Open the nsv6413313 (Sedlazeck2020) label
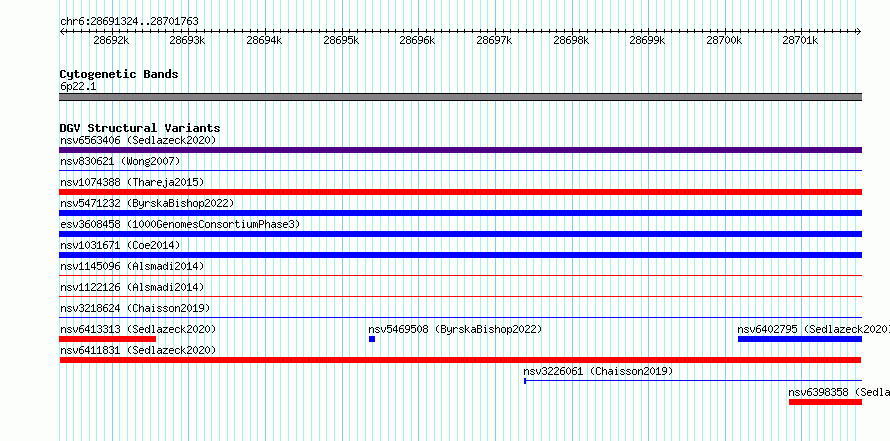Viewport: 890px width, 441px height. coord(138,329)
